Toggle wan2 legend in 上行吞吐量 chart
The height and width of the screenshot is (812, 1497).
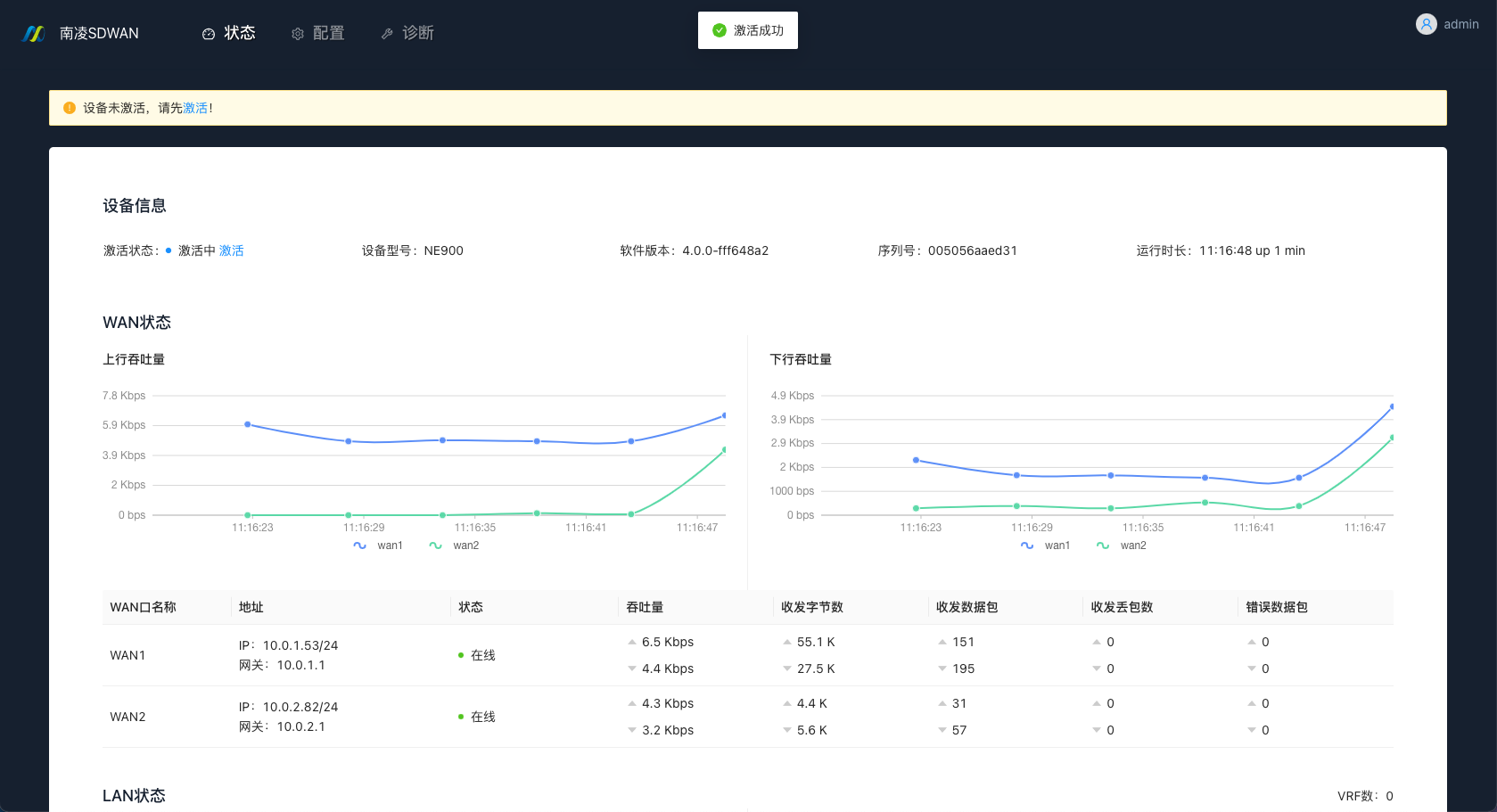click(454, 545)
